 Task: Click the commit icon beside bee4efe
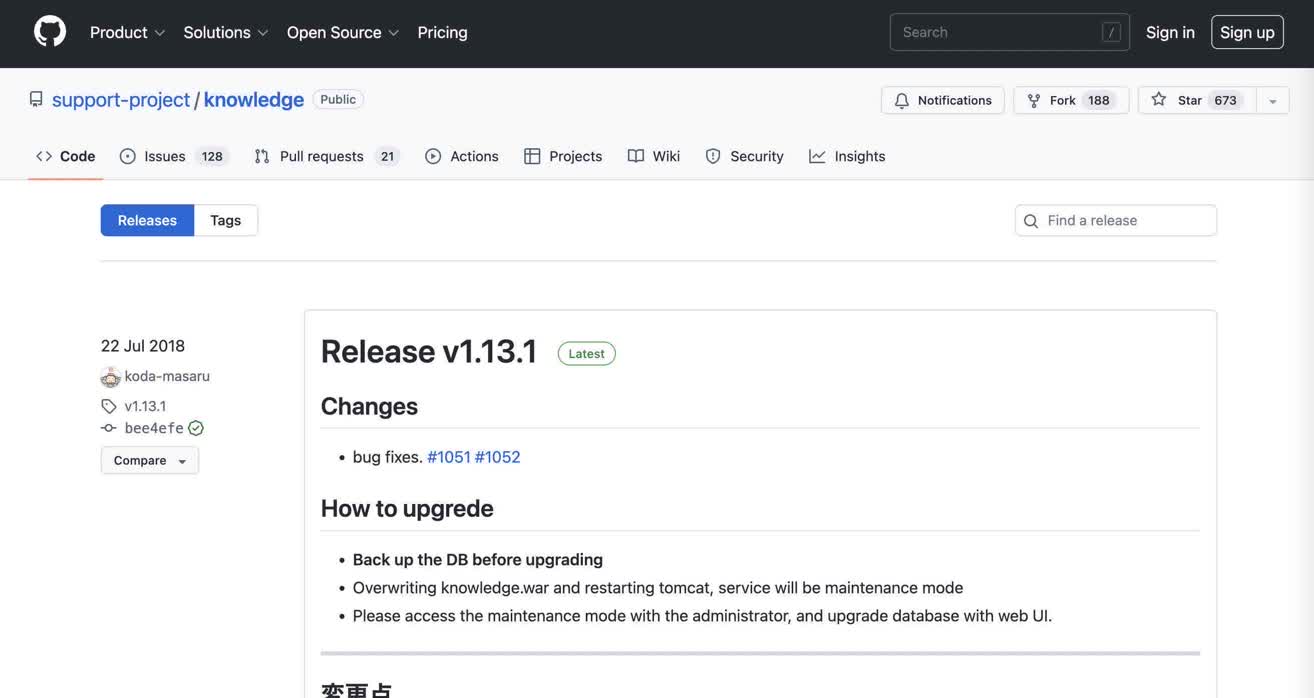[109, 428]
